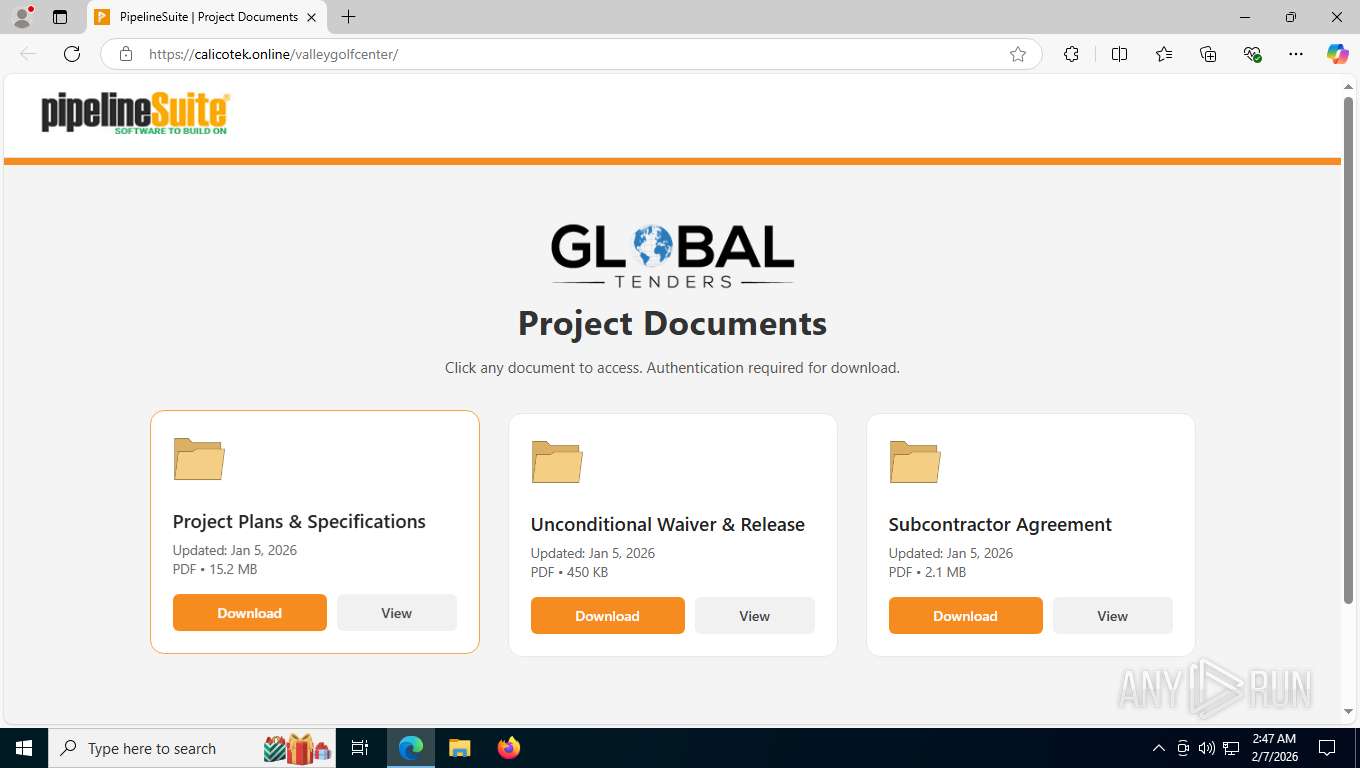The width and height of the screenshot is (1360, 768).
Task: Open the Extensions puzzle icon
Action: click(1071, 54)
